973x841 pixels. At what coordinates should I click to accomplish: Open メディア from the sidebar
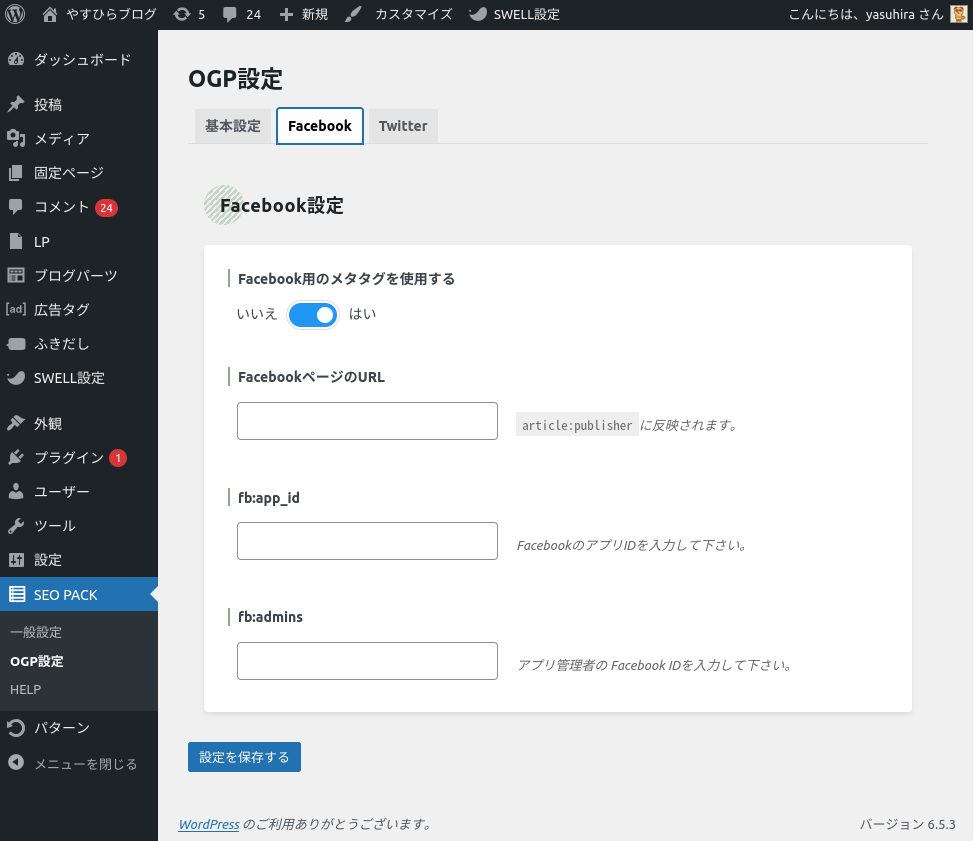tap(61, 139)
